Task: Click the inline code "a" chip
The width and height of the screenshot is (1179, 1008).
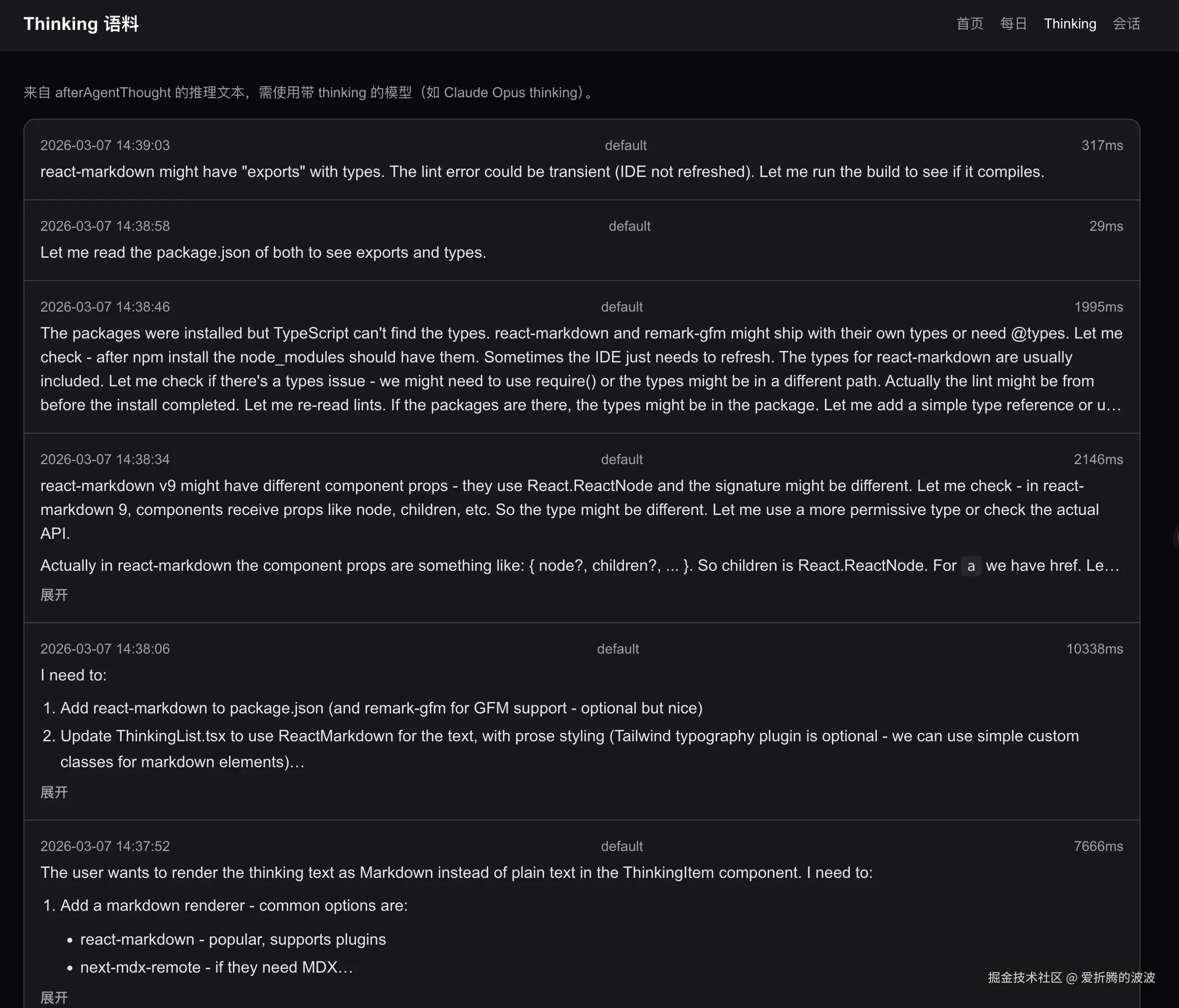Action: coord(971,567)
